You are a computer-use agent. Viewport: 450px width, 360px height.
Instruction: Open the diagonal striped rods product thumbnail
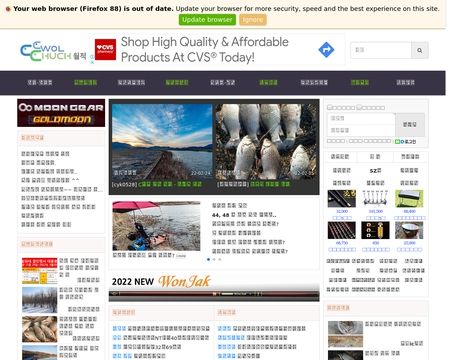coord(342,230)
